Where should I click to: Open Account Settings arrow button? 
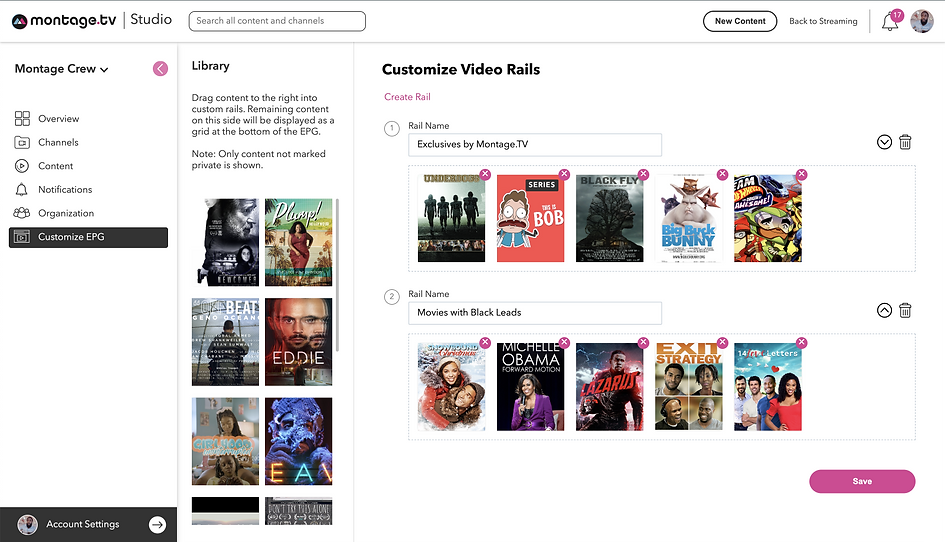coord(157,525)
